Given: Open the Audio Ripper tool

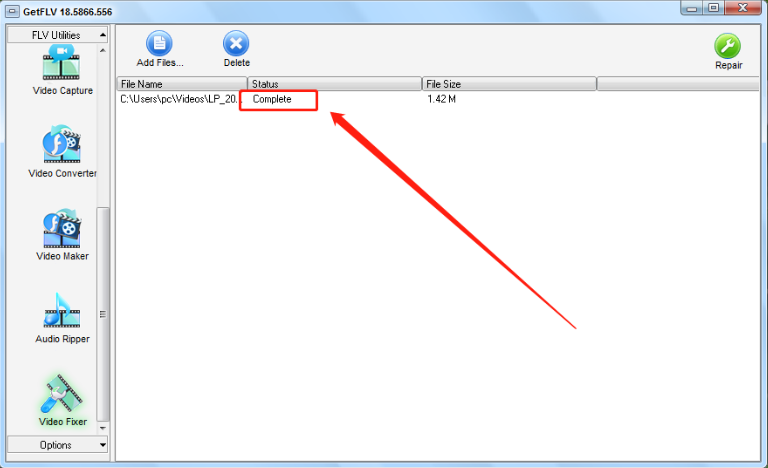Looking at the screenshot, I should [62, 318].
